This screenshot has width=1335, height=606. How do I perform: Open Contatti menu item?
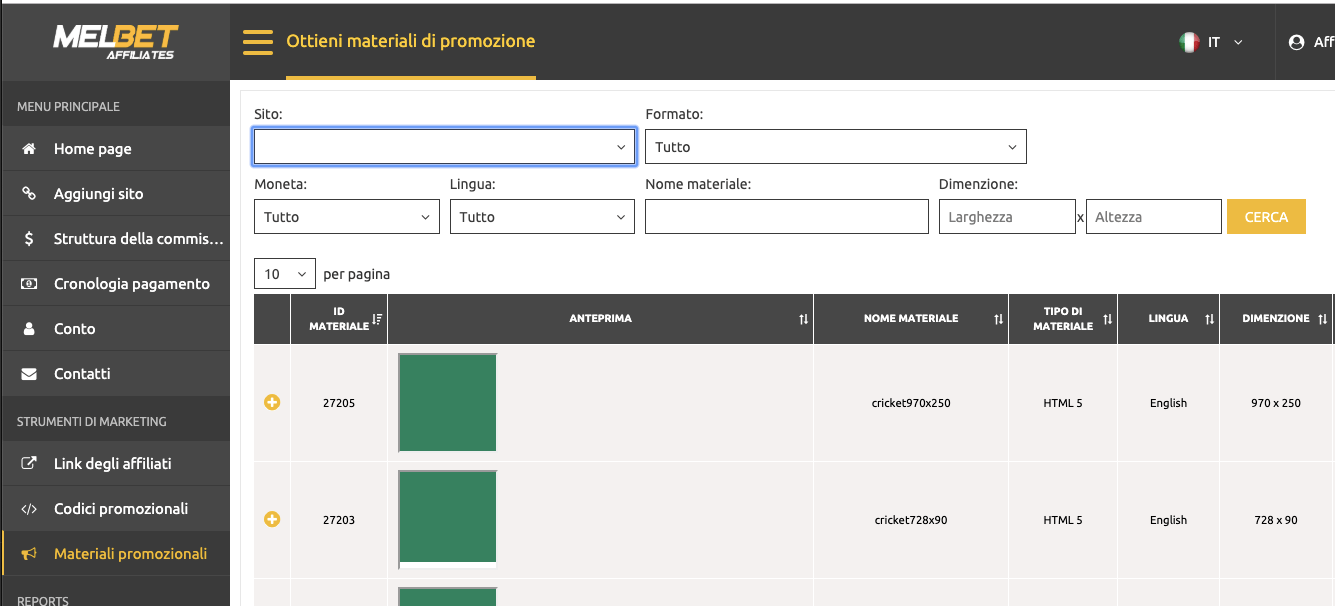click(115, 374)
